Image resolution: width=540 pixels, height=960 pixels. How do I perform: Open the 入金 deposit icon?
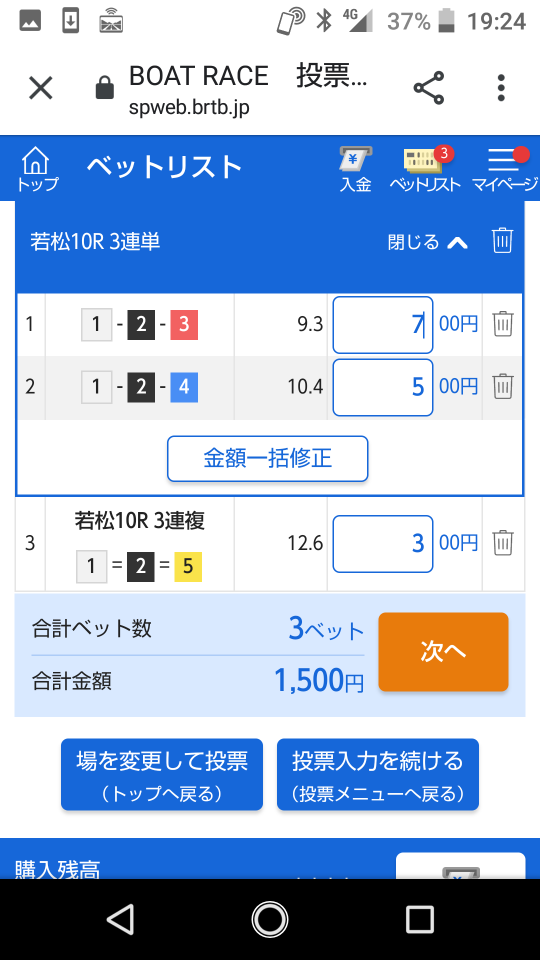356,170
